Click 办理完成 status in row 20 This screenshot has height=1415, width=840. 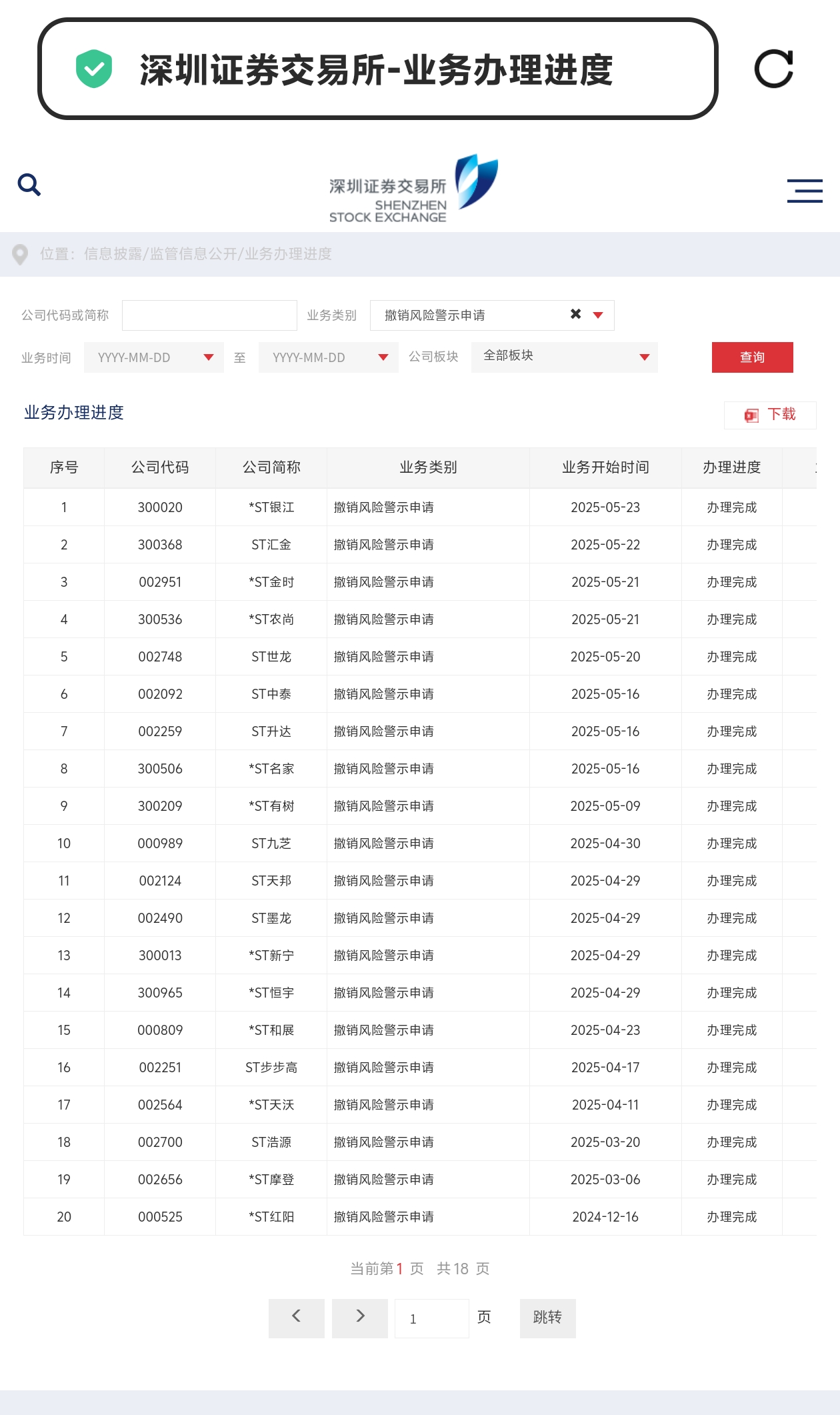coord(732,1217)
